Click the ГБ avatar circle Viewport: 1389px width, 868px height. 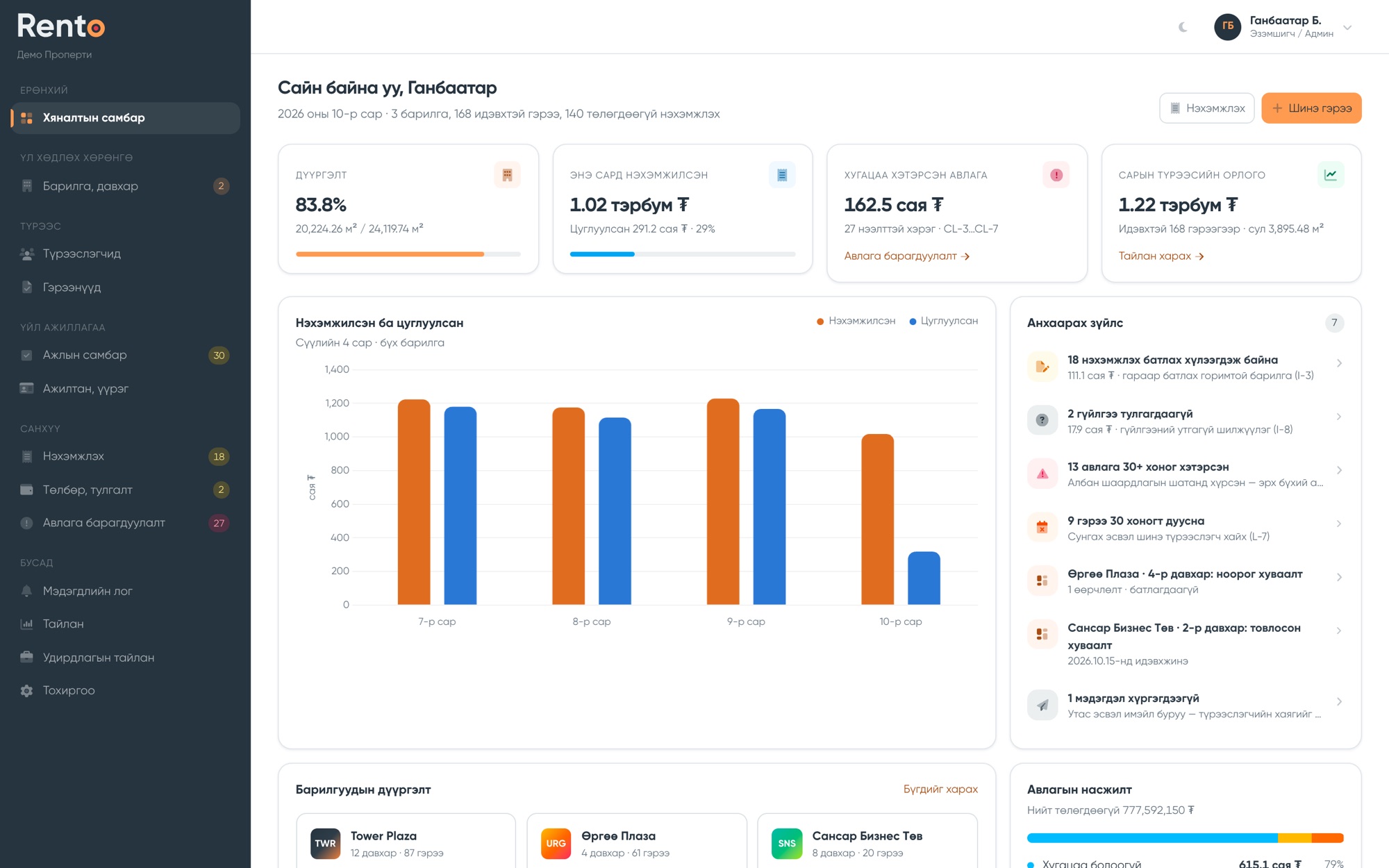1228,26
